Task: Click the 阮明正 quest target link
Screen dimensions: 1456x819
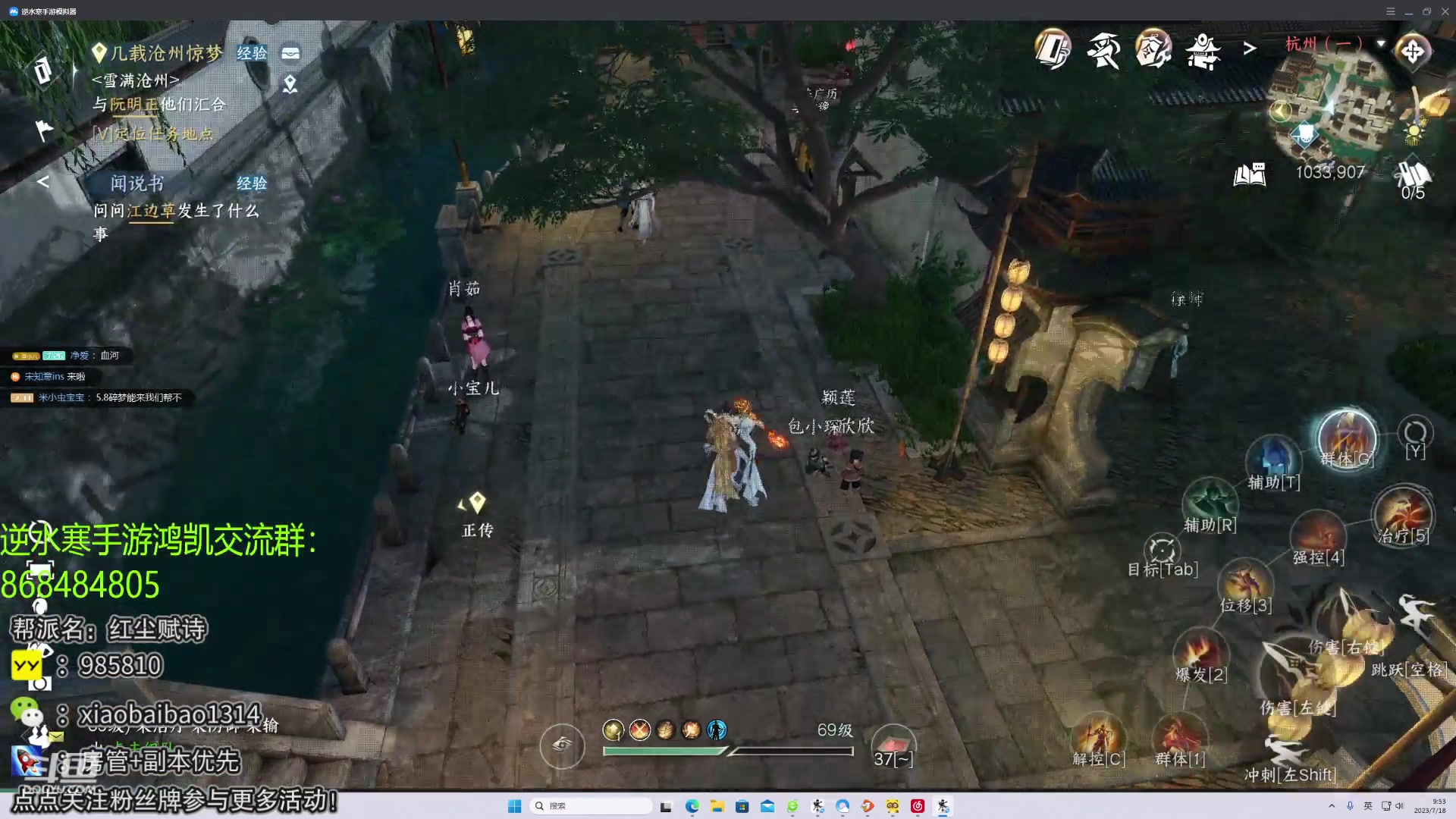Action: click(134, 105)
